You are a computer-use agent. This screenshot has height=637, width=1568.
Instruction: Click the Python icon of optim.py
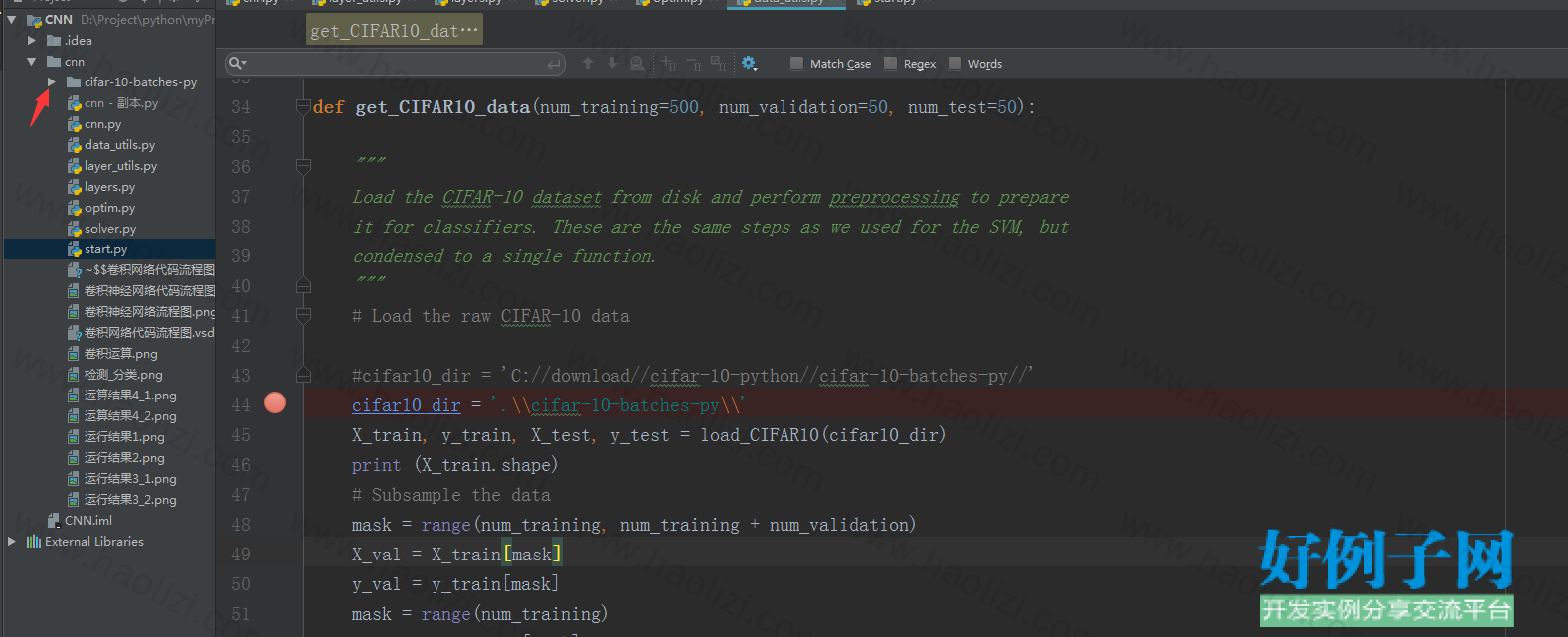pyautogui.click(x=74, y=208)
